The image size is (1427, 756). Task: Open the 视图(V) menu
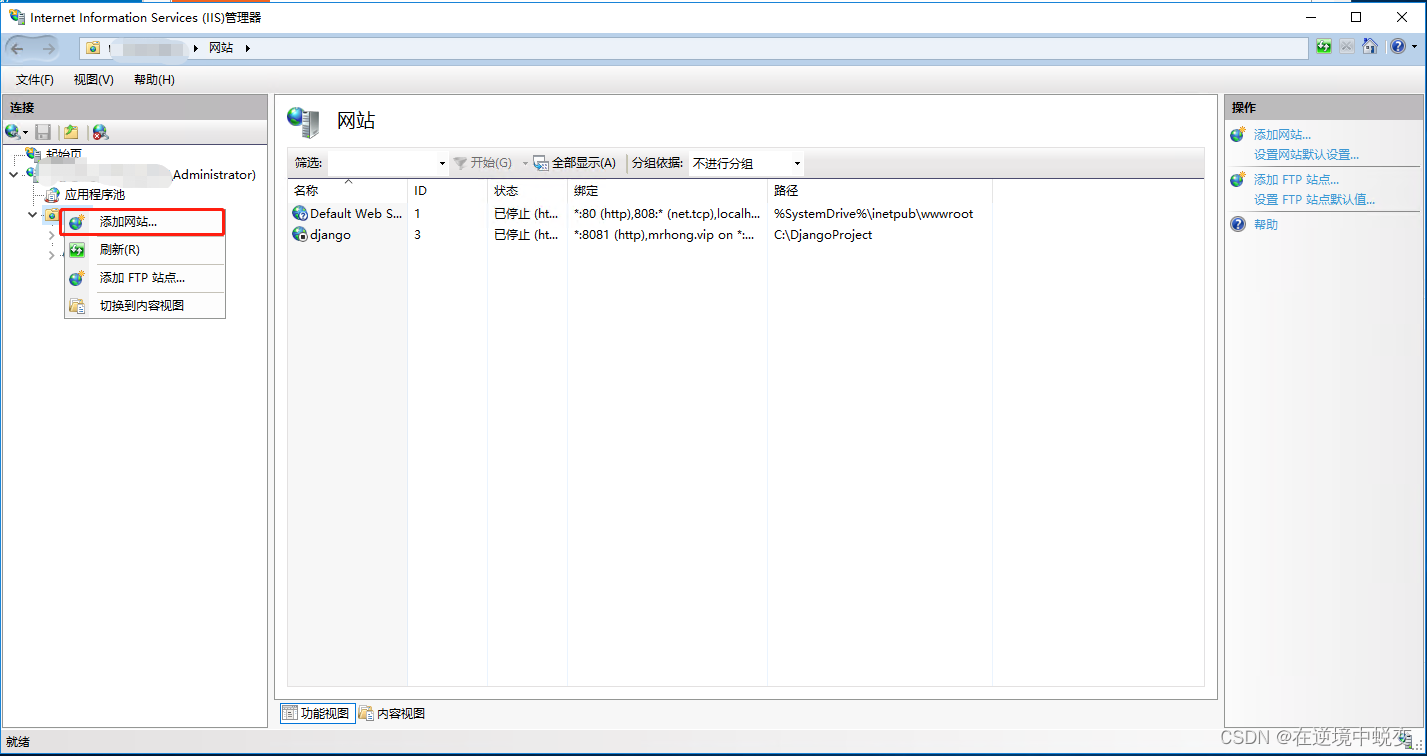(94, 80)
